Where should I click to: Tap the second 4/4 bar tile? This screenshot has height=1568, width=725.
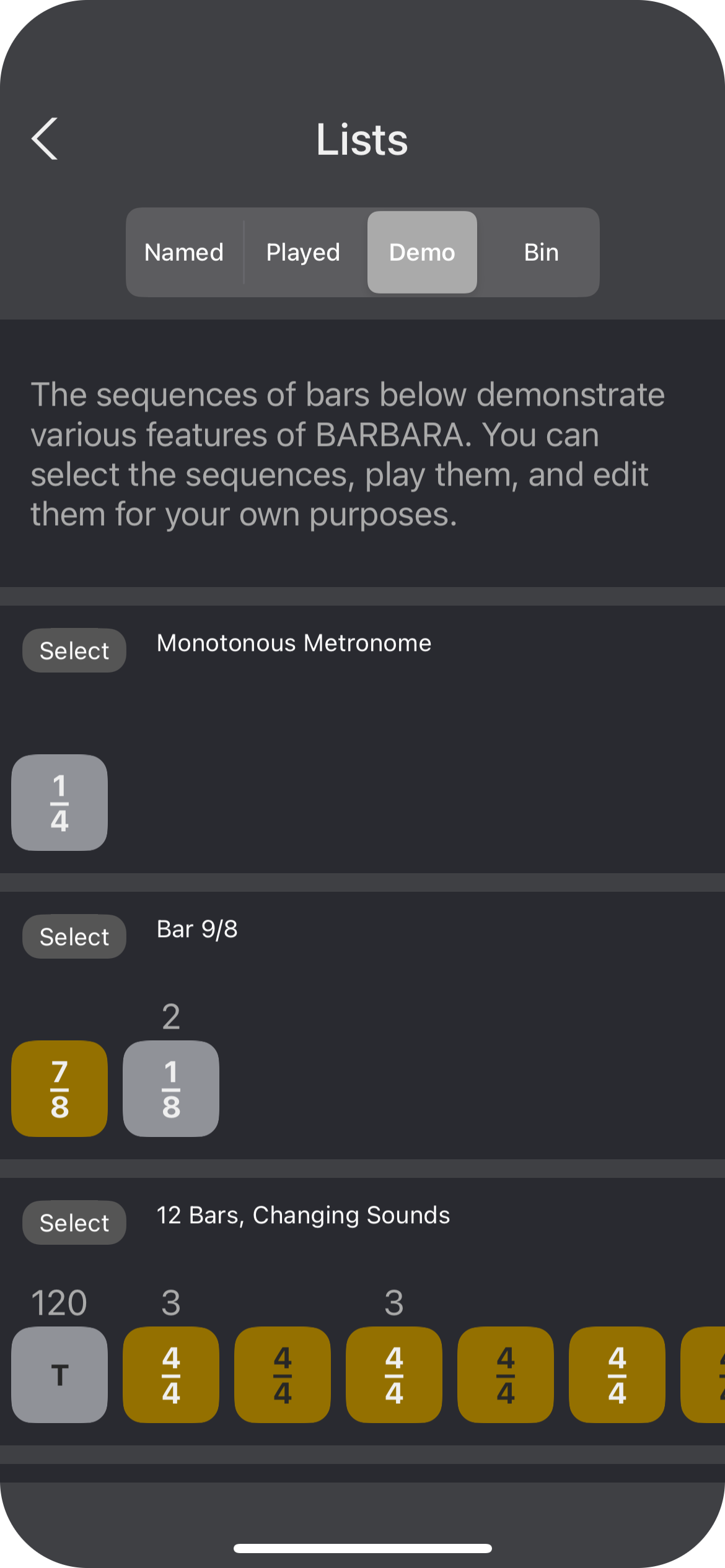click(x=283, y=1375)
